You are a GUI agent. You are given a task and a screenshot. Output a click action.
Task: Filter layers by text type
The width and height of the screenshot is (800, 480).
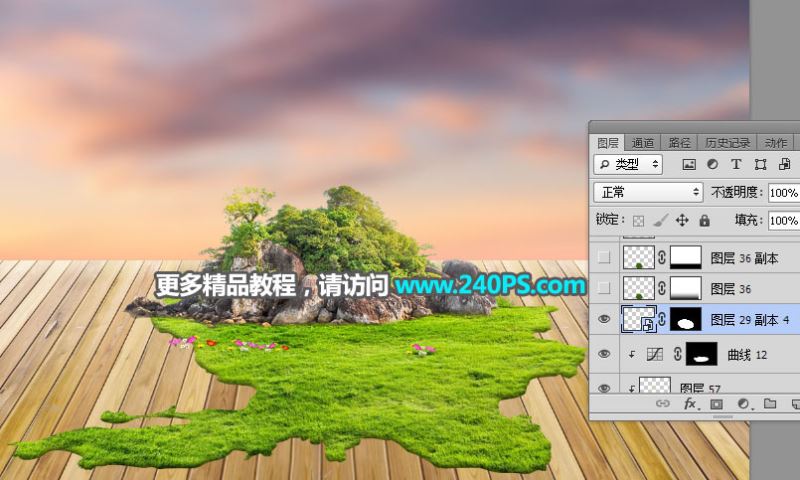(736, 164)
